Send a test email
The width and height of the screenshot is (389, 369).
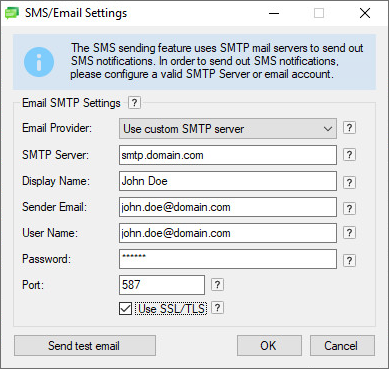pos(85,346)
